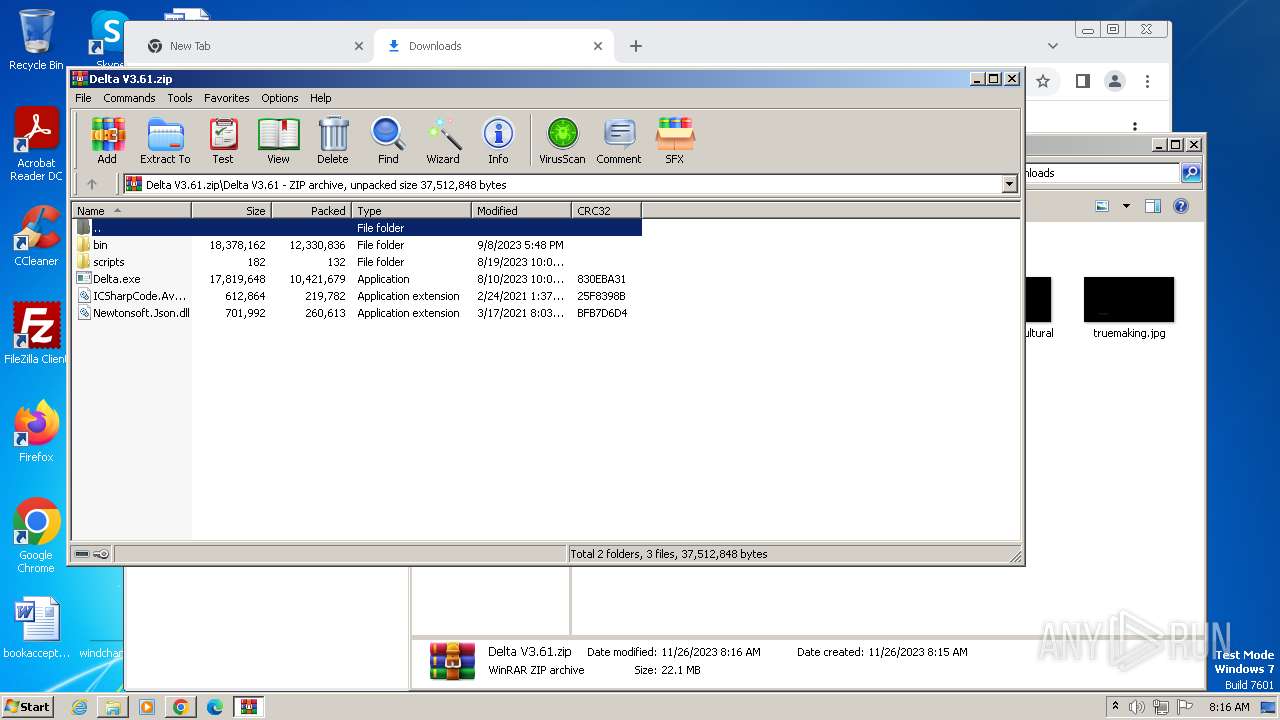Screen dimensions: 1280x720
Task: Show hidden system tray icons
Action: click(x=1115, y=707)
